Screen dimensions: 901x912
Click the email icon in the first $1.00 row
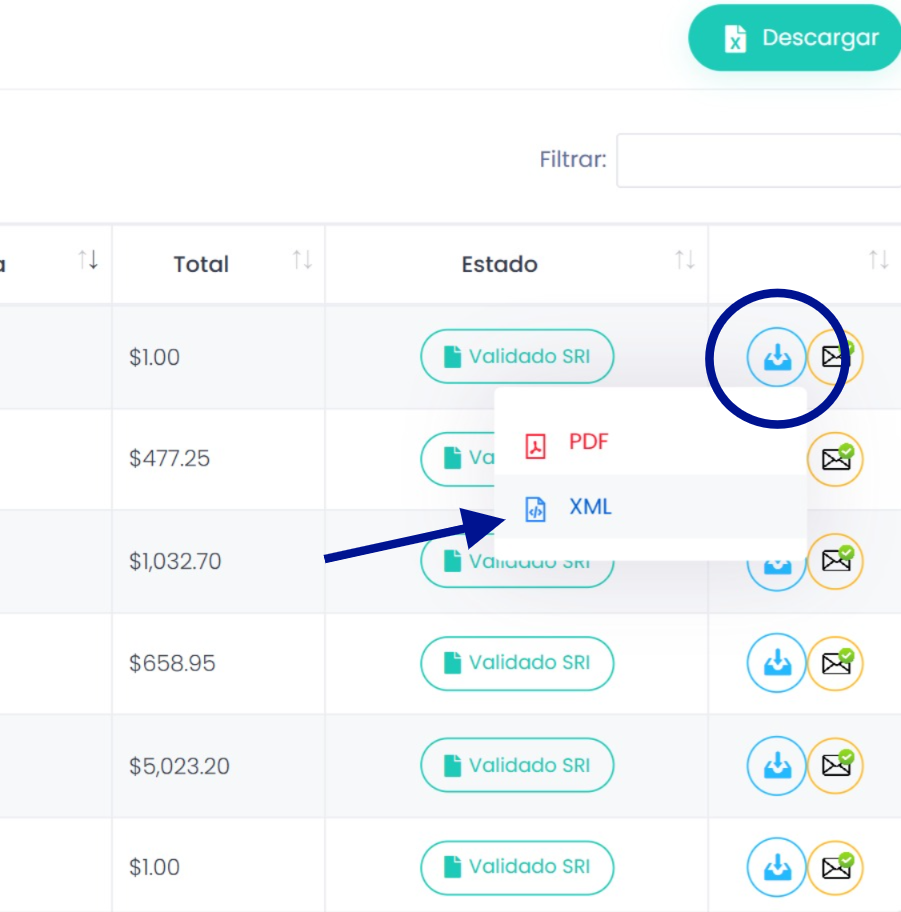tap(835, 357)
